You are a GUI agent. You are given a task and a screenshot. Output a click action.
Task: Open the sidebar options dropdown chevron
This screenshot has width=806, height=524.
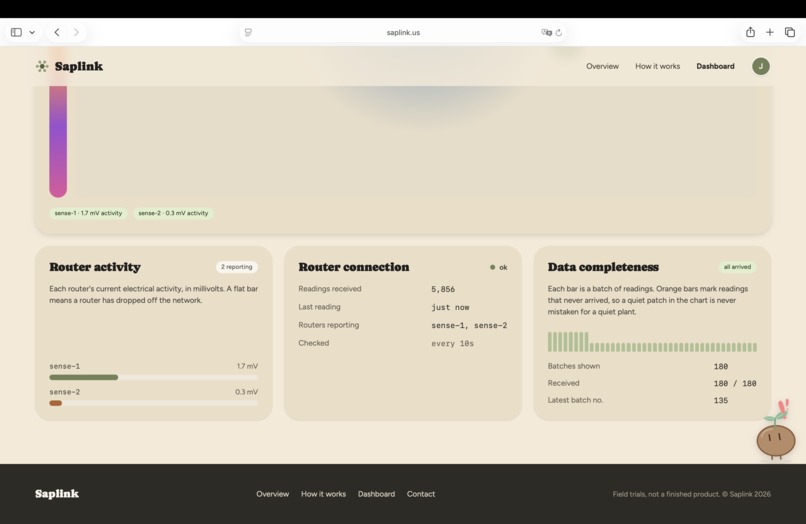[x=32, y=32]
